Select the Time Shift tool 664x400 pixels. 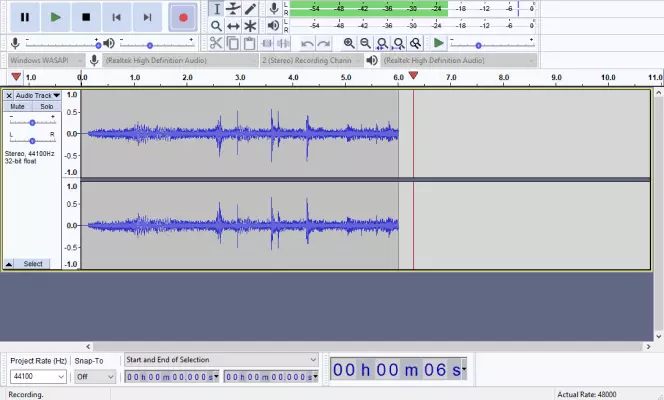(233, 26)
